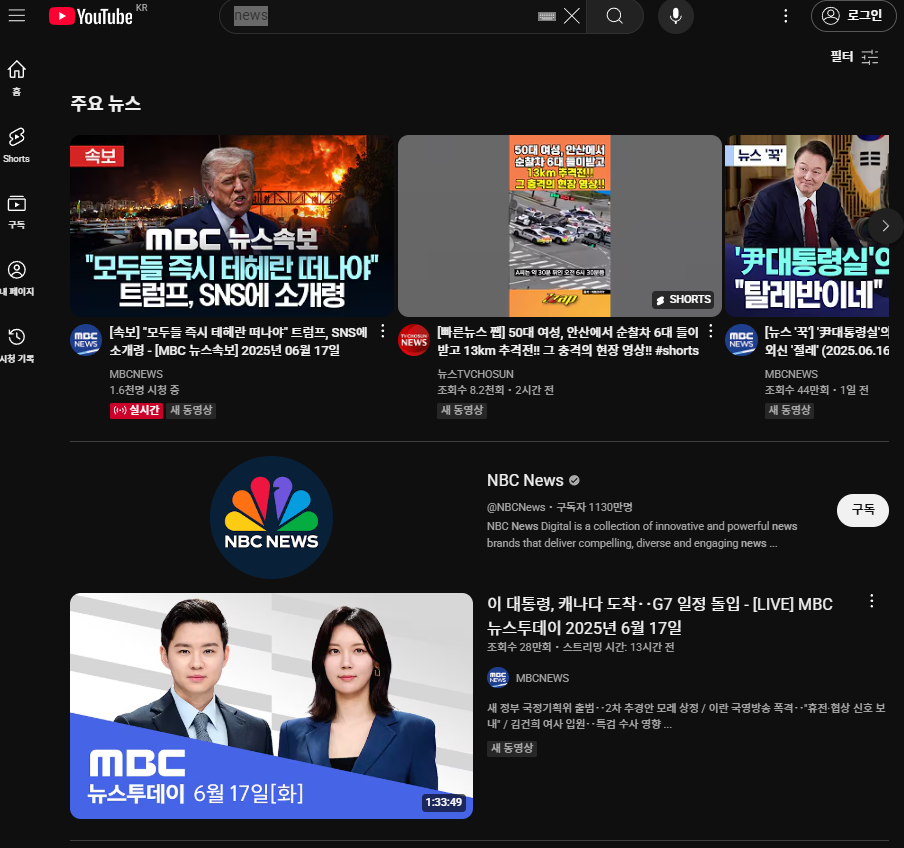Click the 뉴스TVCHOSUN channel name
The width and height of the screenshot is (904, 848).
coord(475,374)
